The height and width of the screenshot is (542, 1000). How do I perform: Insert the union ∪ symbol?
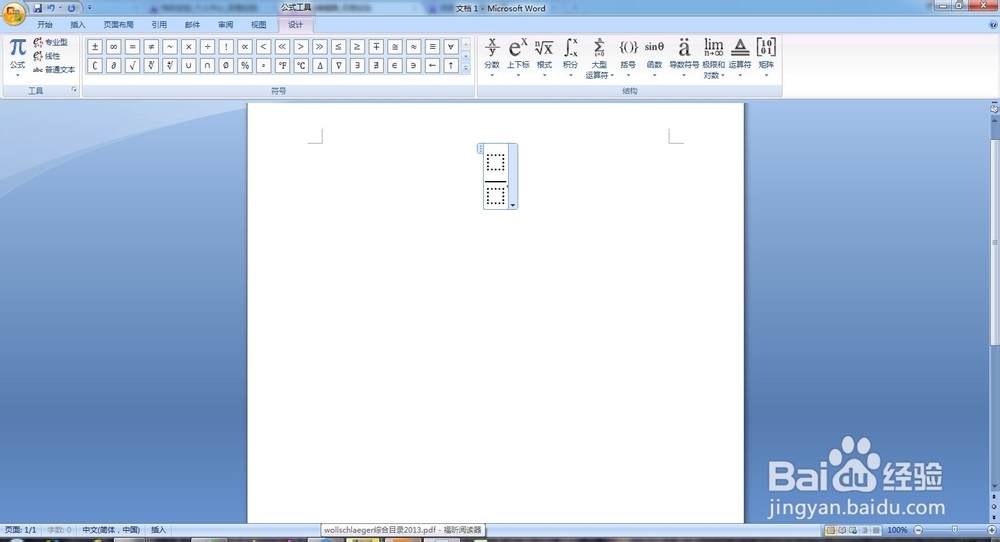189,65
